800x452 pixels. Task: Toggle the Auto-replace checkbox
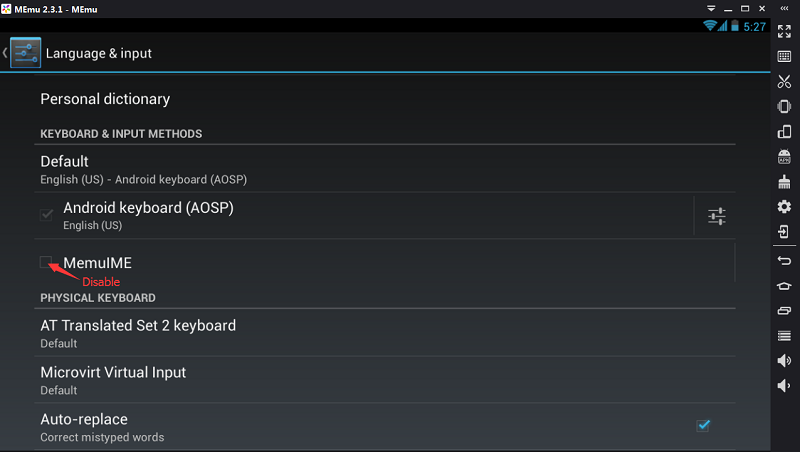[x=703, y=425]
